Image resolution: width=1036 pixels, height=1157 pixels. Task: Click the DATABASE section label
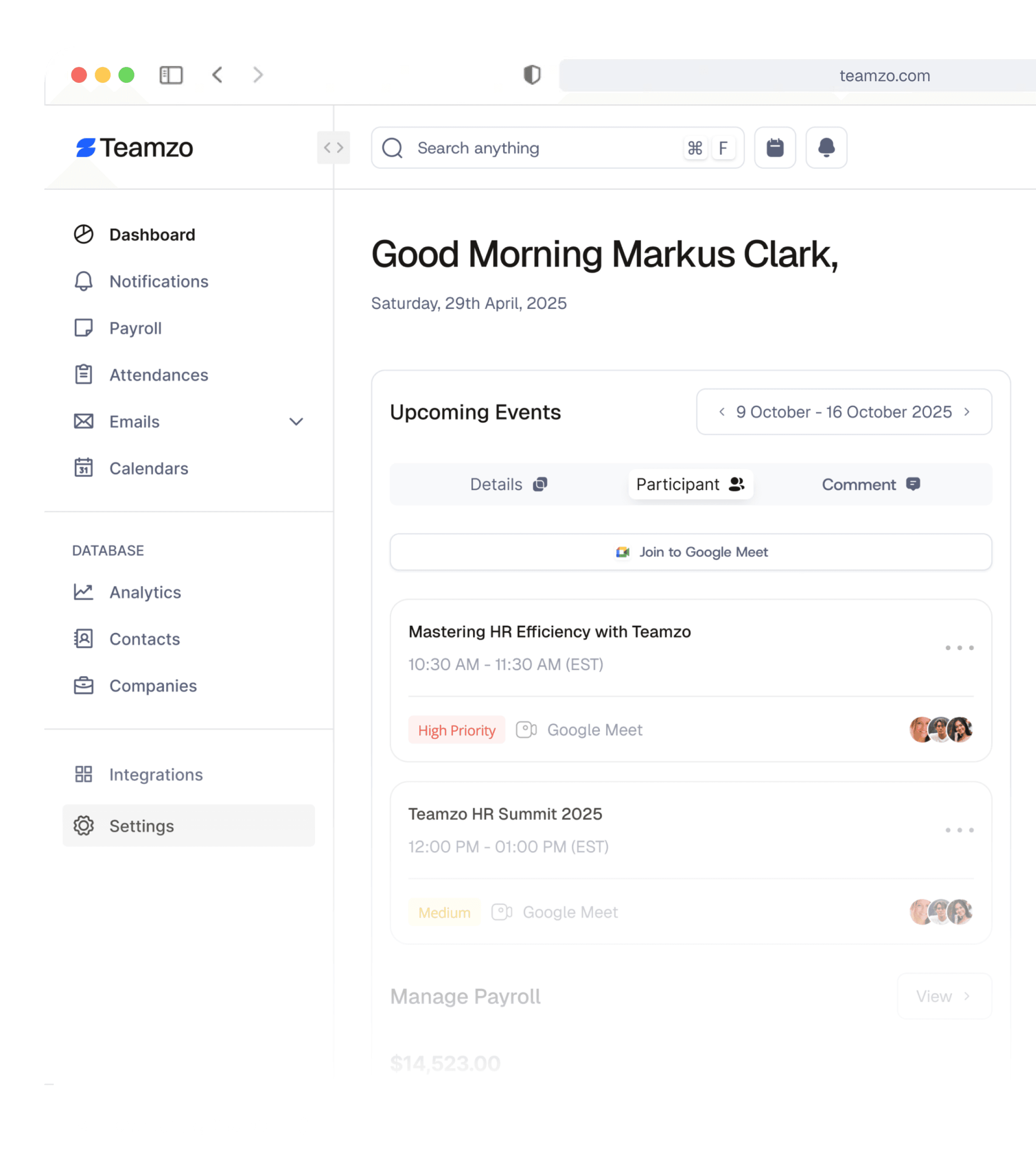pos(108,550)
